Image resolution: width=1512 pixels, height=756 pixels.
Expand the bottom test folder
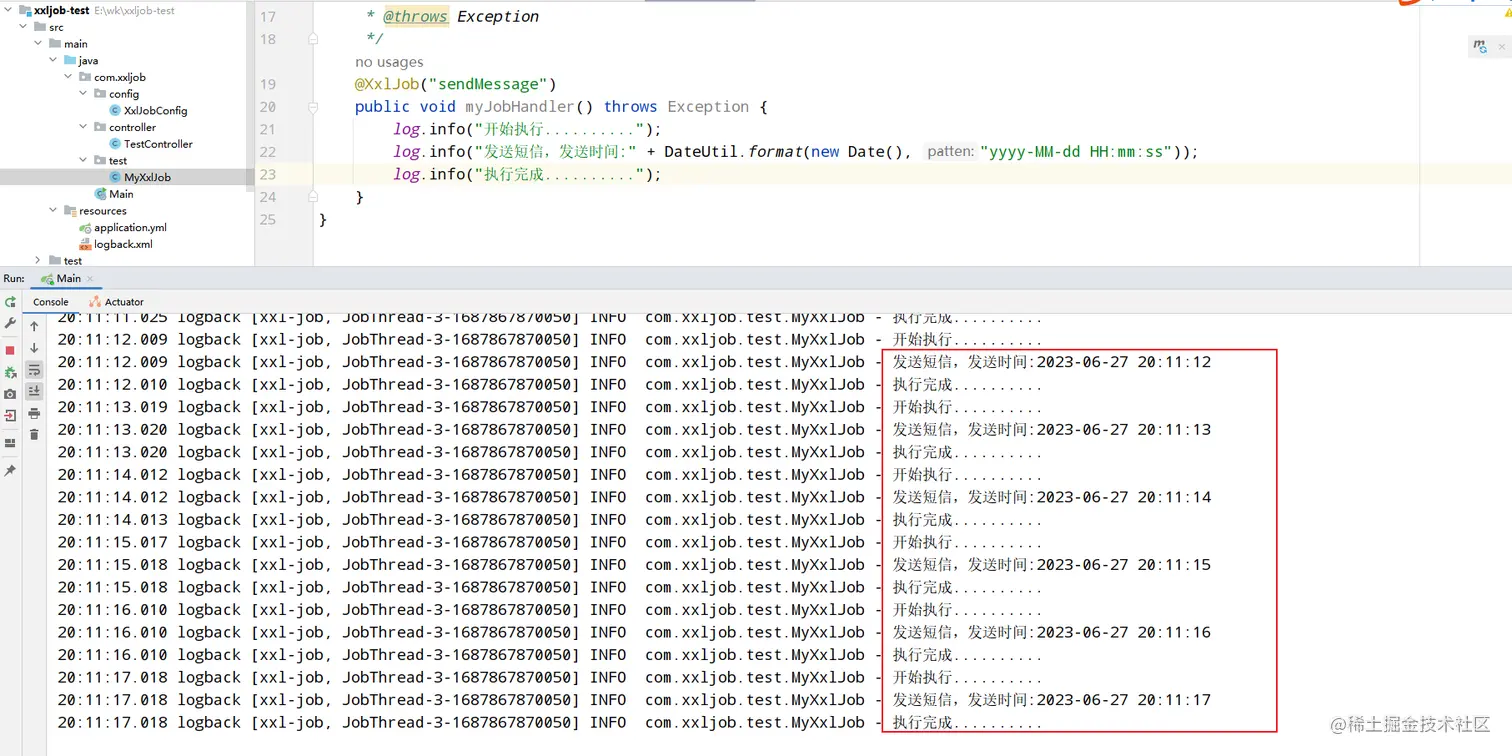coord(39,260)
